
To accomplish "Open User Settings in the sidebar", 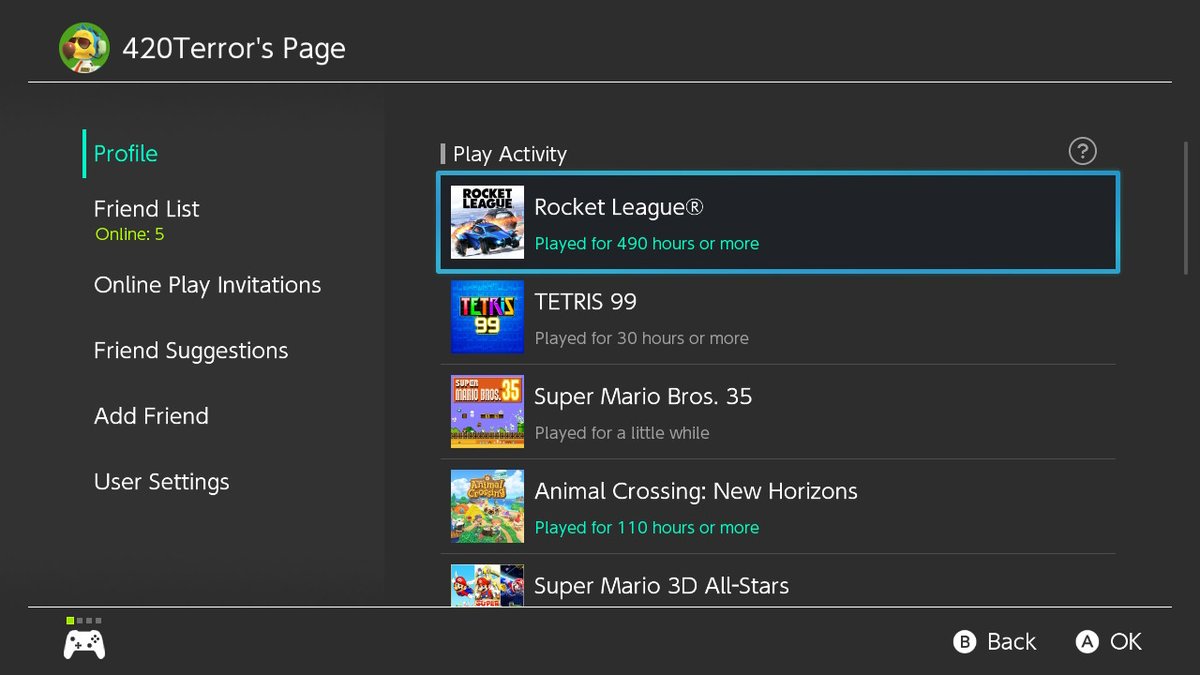I will tap(162, 482).
